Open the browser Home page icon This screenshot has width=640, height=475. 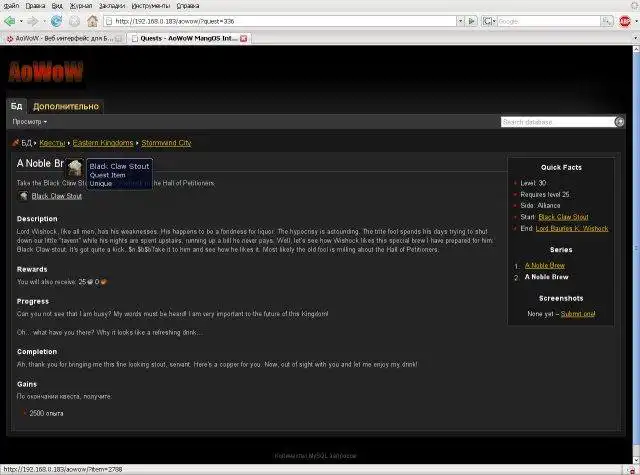93,21
